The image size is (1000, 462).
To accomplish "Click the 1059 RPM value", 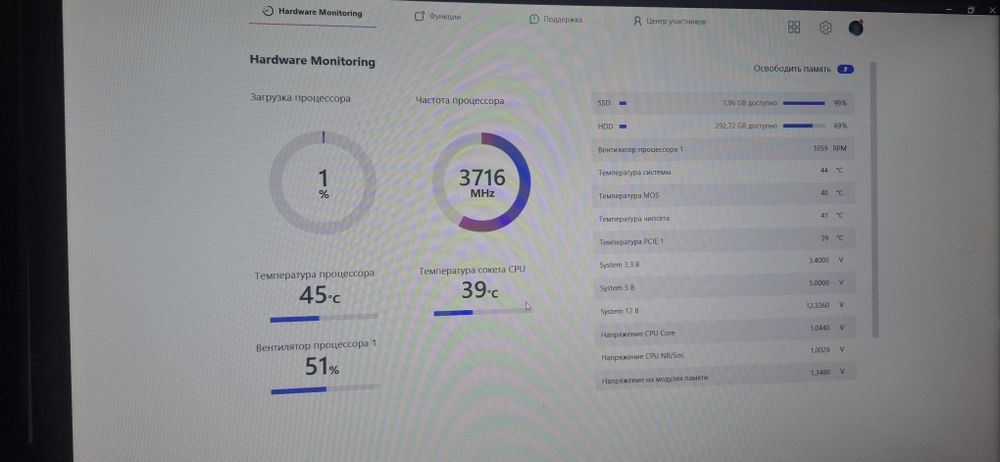I will 831,149.
